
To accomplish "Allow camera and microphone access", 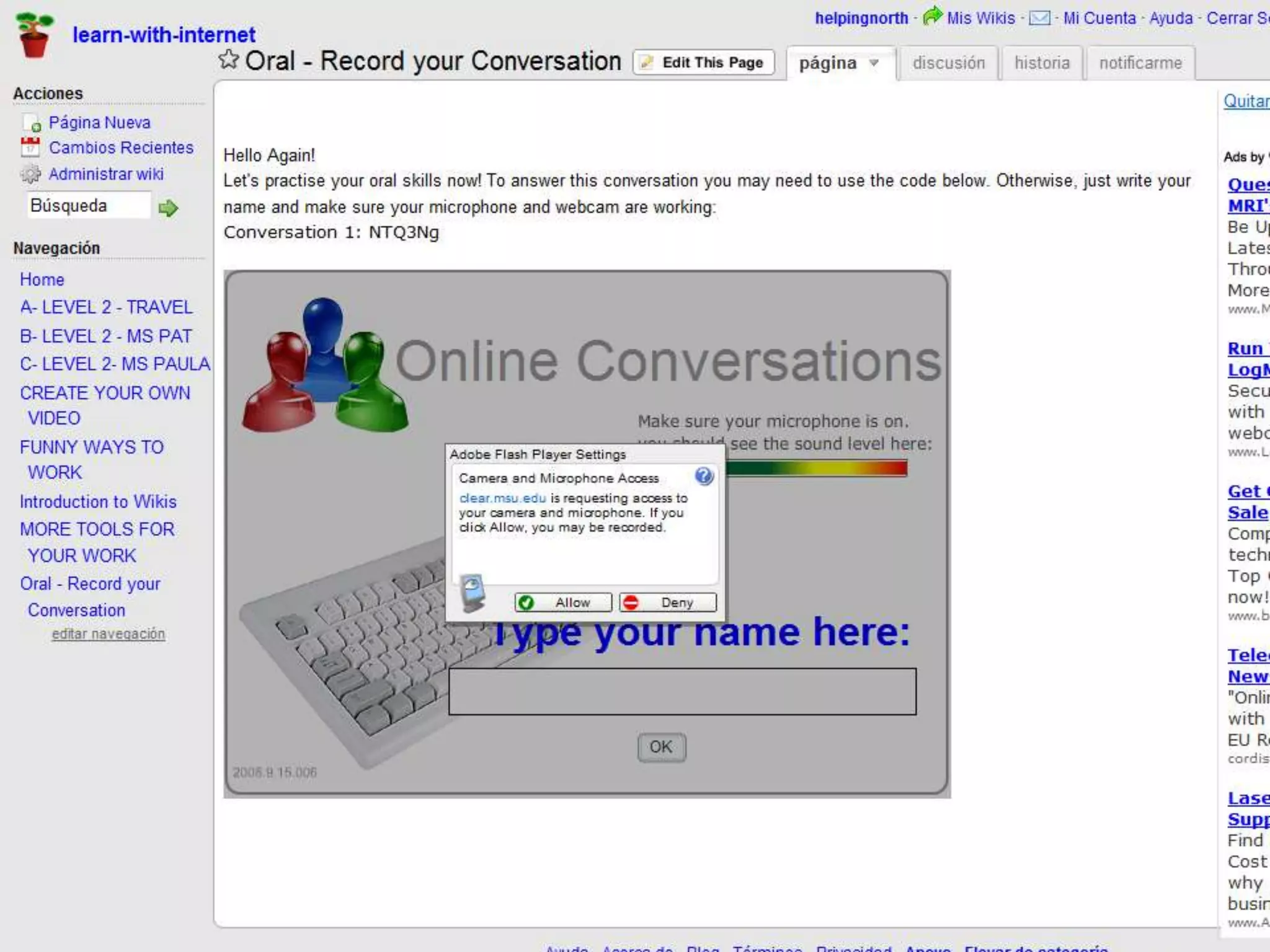I will [563, 602].
